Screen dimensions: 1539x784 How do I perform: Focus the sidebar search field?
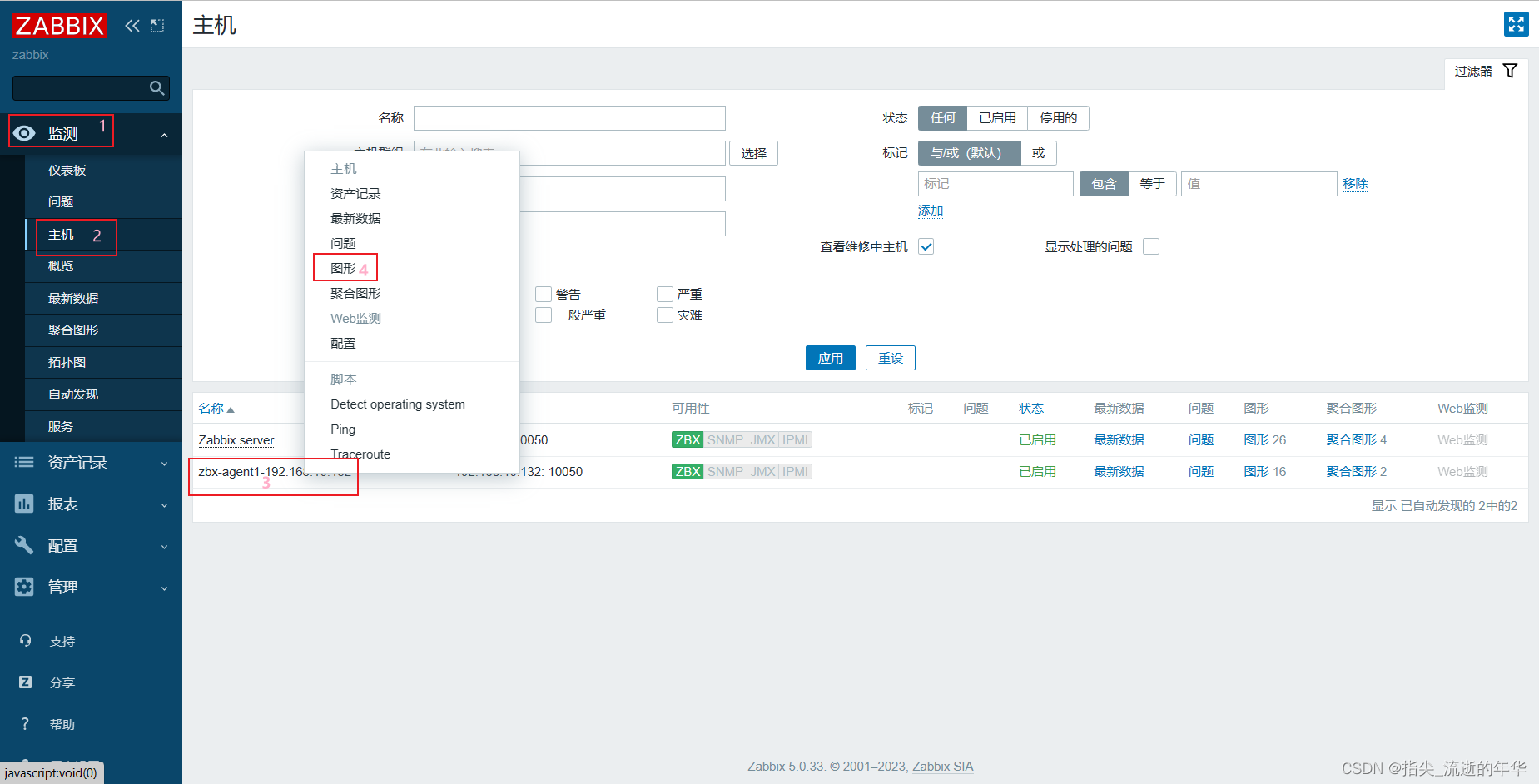pyautogui.click(x=91, y=88)
